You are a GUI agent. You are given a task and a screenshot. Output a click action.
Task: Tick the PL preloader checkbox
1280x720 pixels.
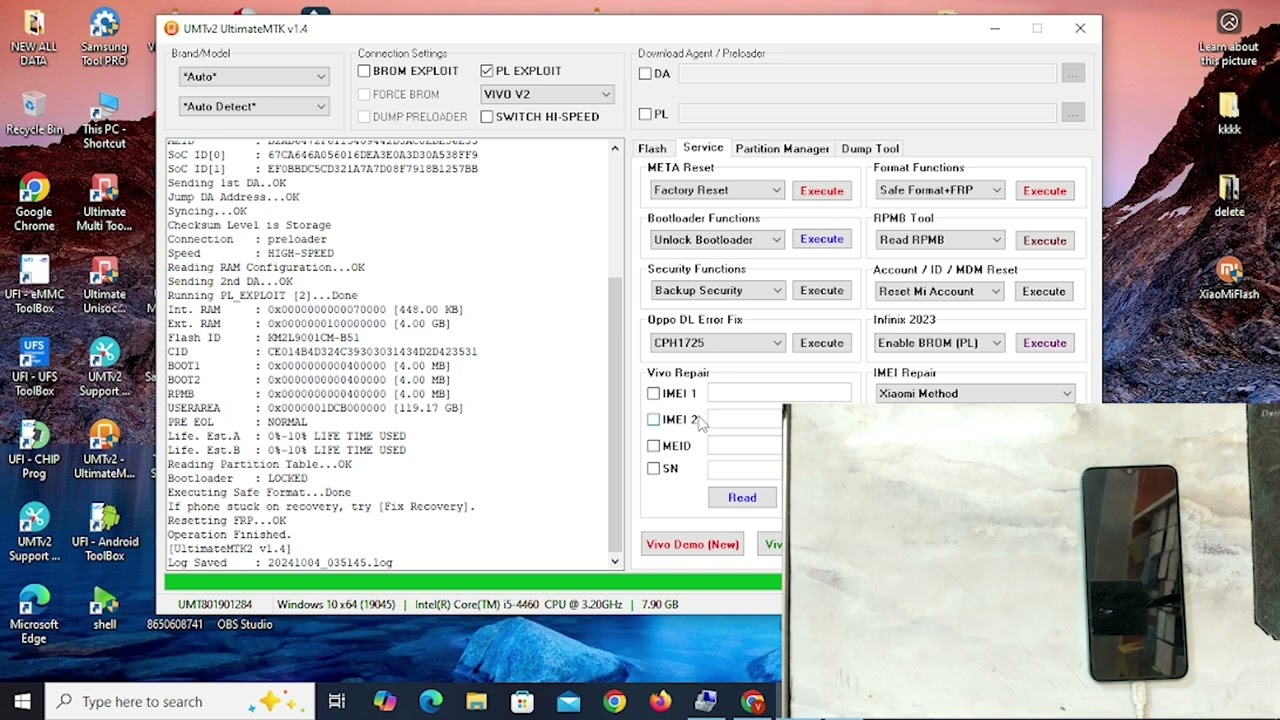[x=645, y=114]
